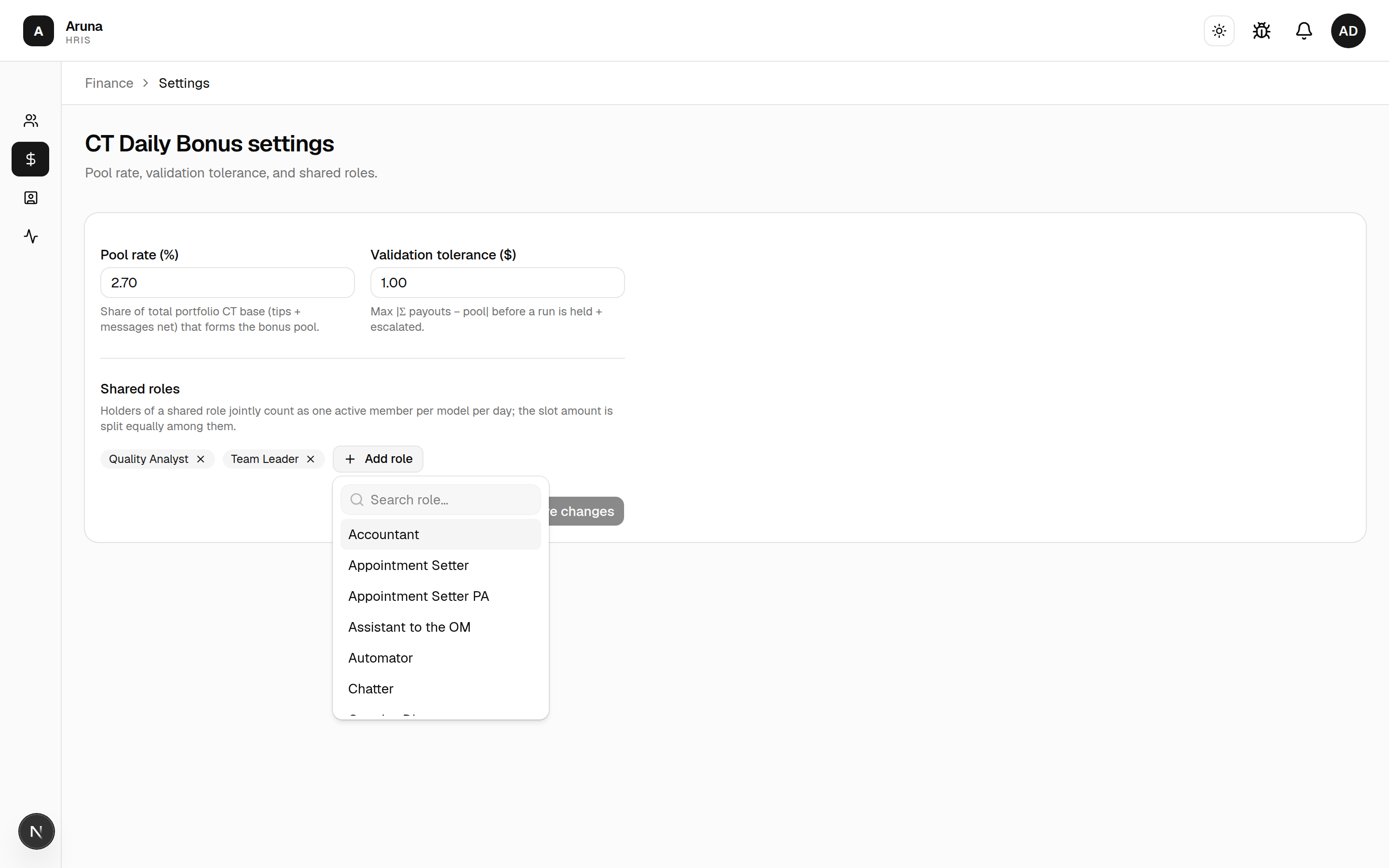Remove the Team Leader role chip
The width and height of the screenshot is (1389, 868).
311,459
